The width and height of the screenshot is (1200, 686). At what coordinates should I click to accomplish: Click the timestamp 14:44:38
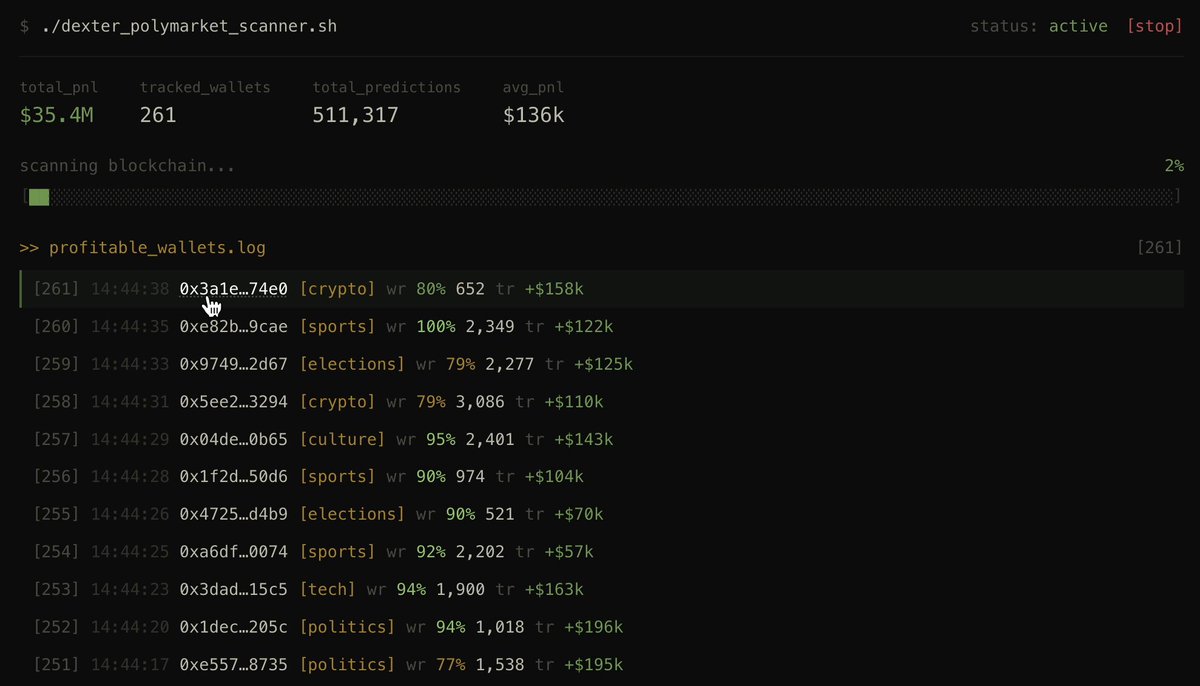130,289
